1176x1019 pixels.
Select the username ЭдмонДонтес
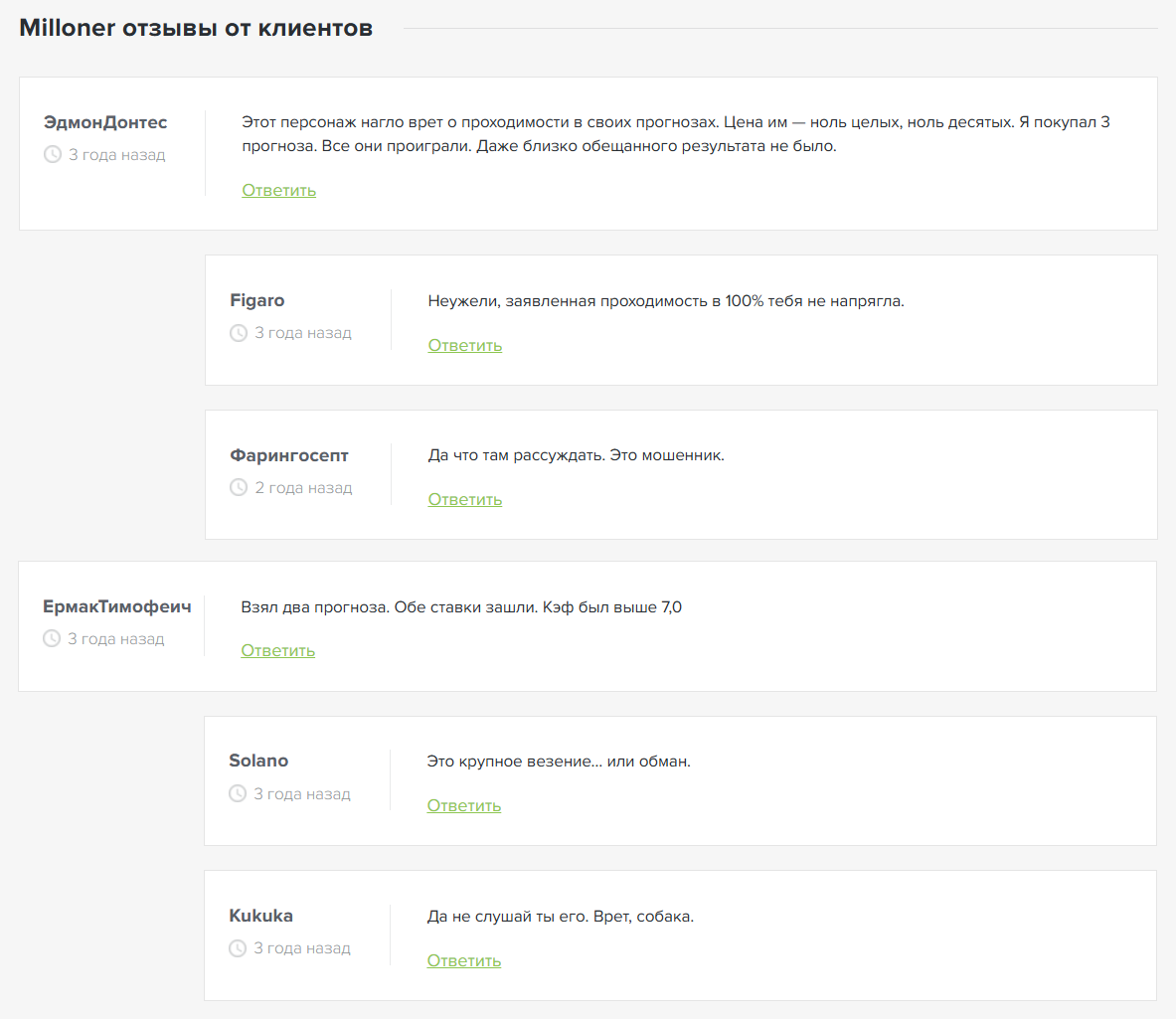[x=105, y=122]
